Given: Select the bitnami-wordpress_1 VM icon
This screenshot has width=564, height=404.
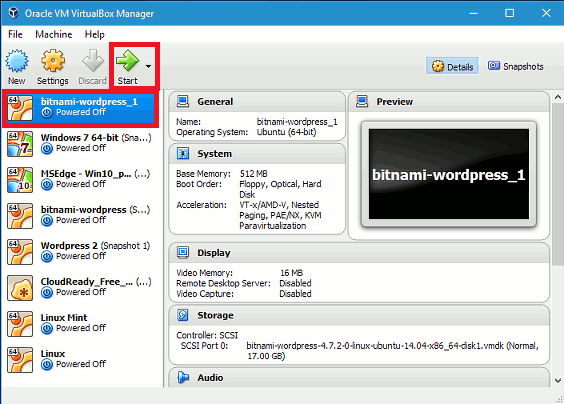Looking at the screenshot, I should click(20, 108).
